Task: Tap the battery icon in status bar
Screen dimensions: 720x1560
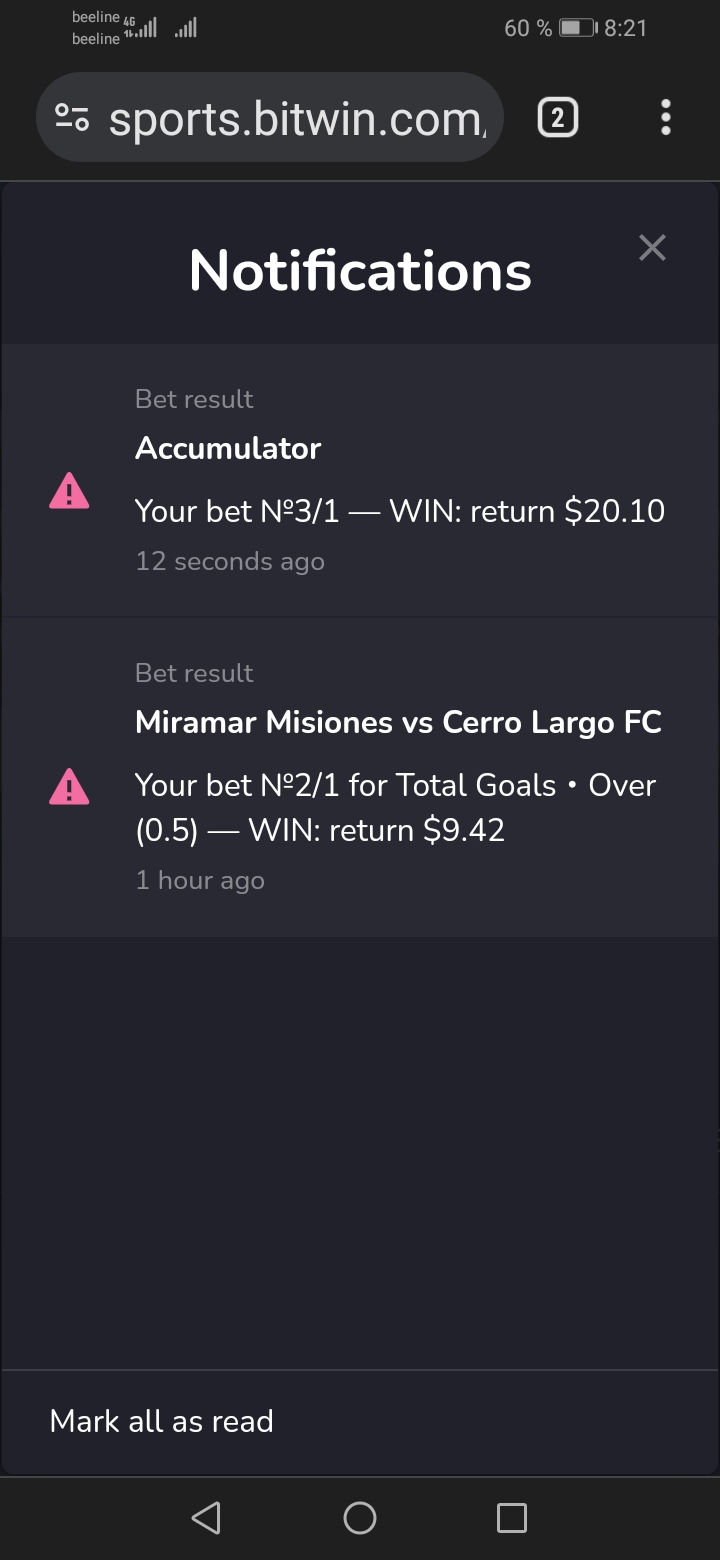Action: (577, 28)
